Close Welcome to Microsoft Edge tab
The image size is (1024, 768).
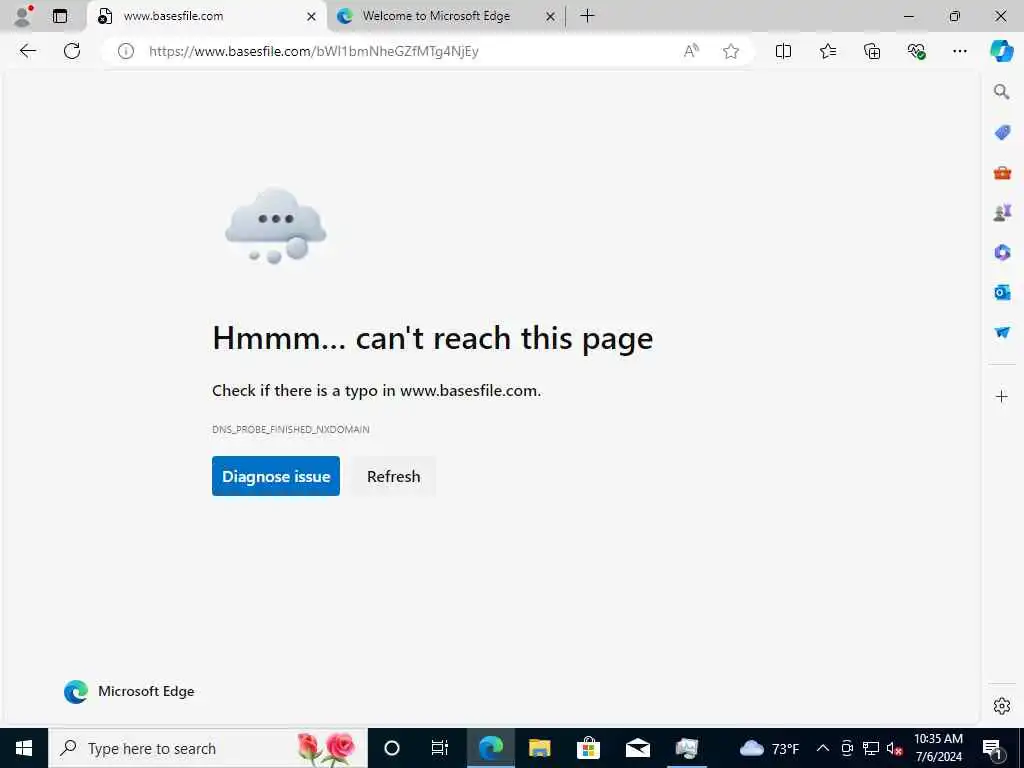(551, 16)
